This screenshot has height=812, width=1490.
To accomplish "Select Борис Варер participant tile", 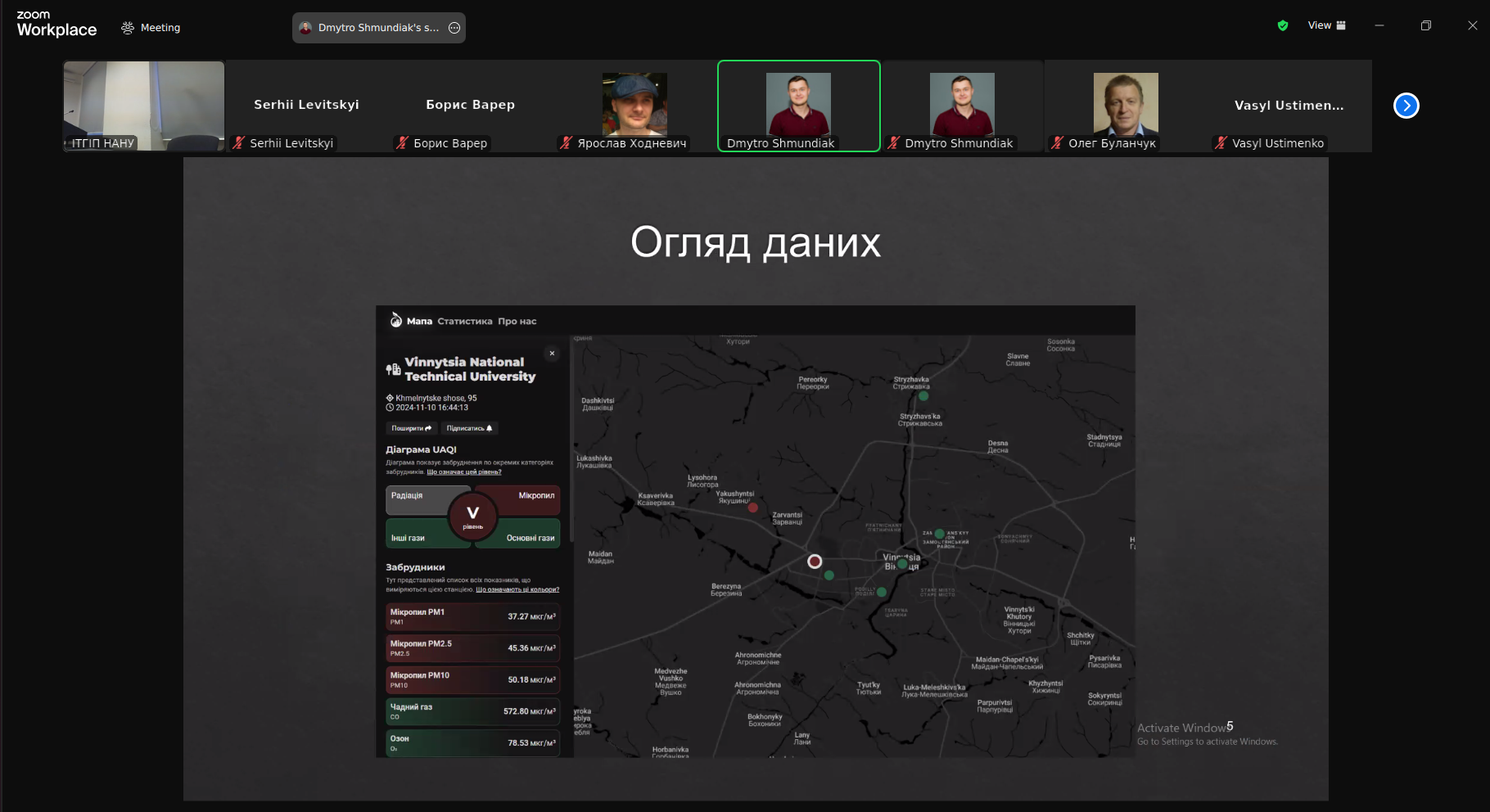I will (x=471, y=106).
